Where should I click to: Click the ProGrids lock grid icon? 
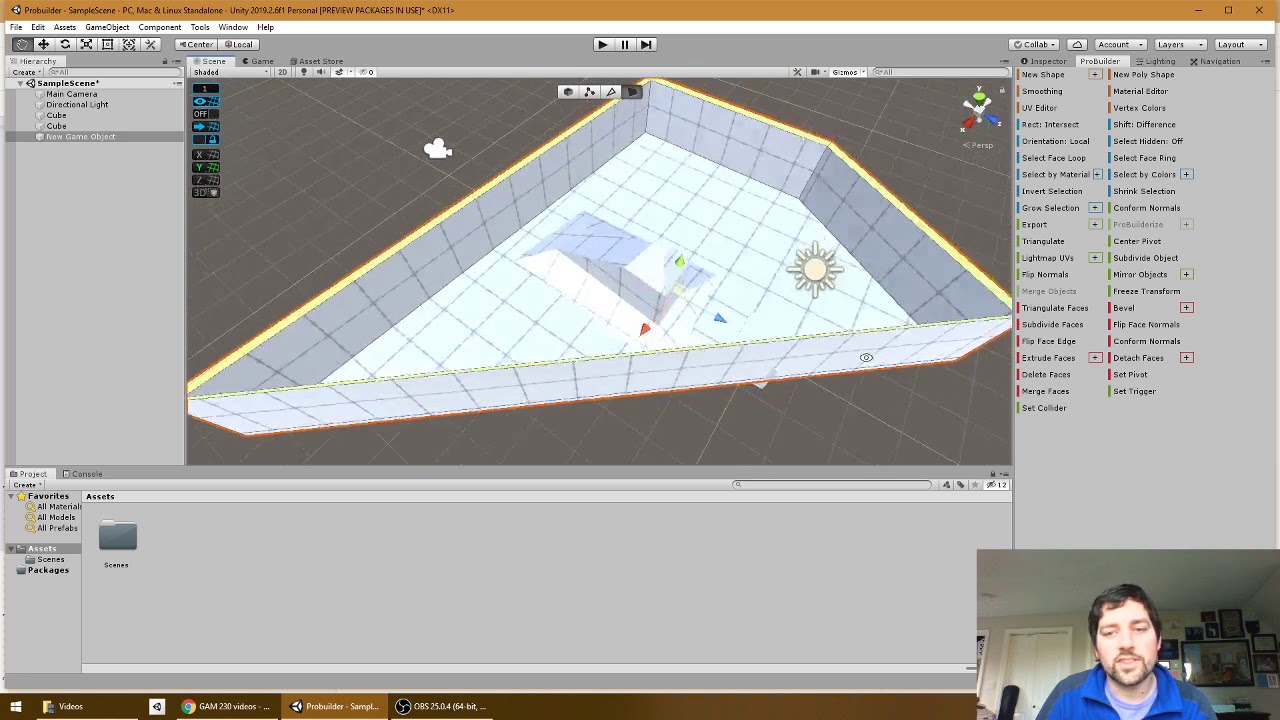click(x=205, y=140)
